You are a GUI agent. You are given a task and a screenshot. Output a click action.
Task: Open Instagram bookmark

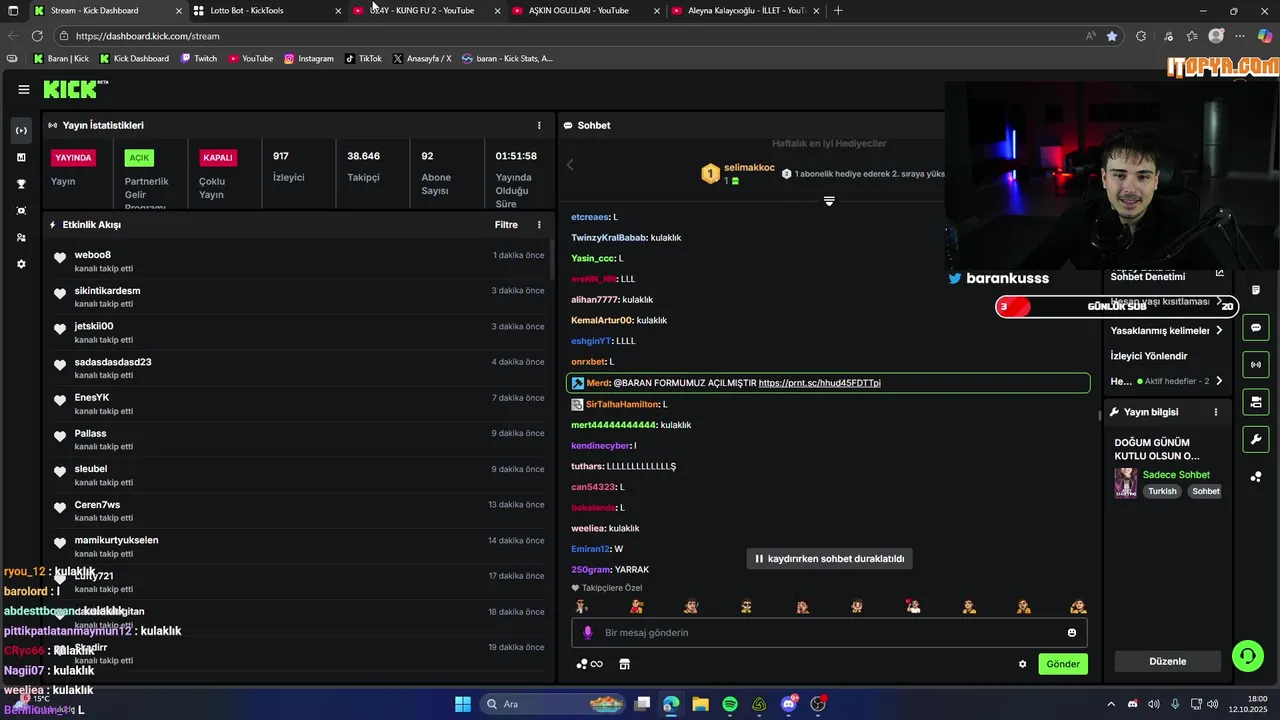pyautogui.click(x=308, y=59)
